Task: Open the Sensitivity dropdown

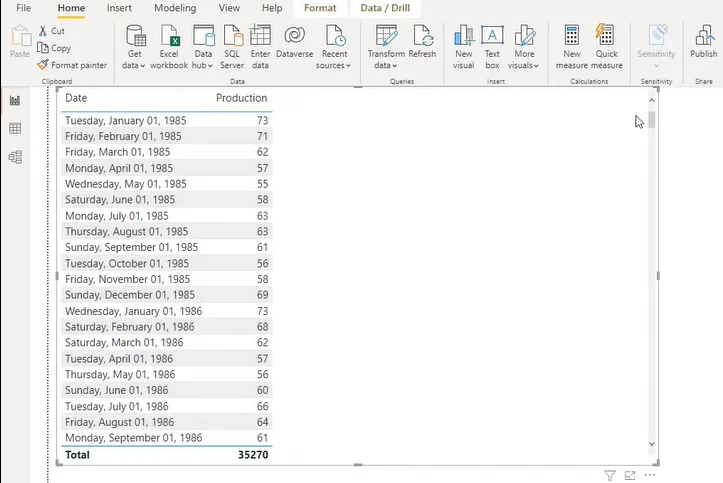Action: click(656, 47)
